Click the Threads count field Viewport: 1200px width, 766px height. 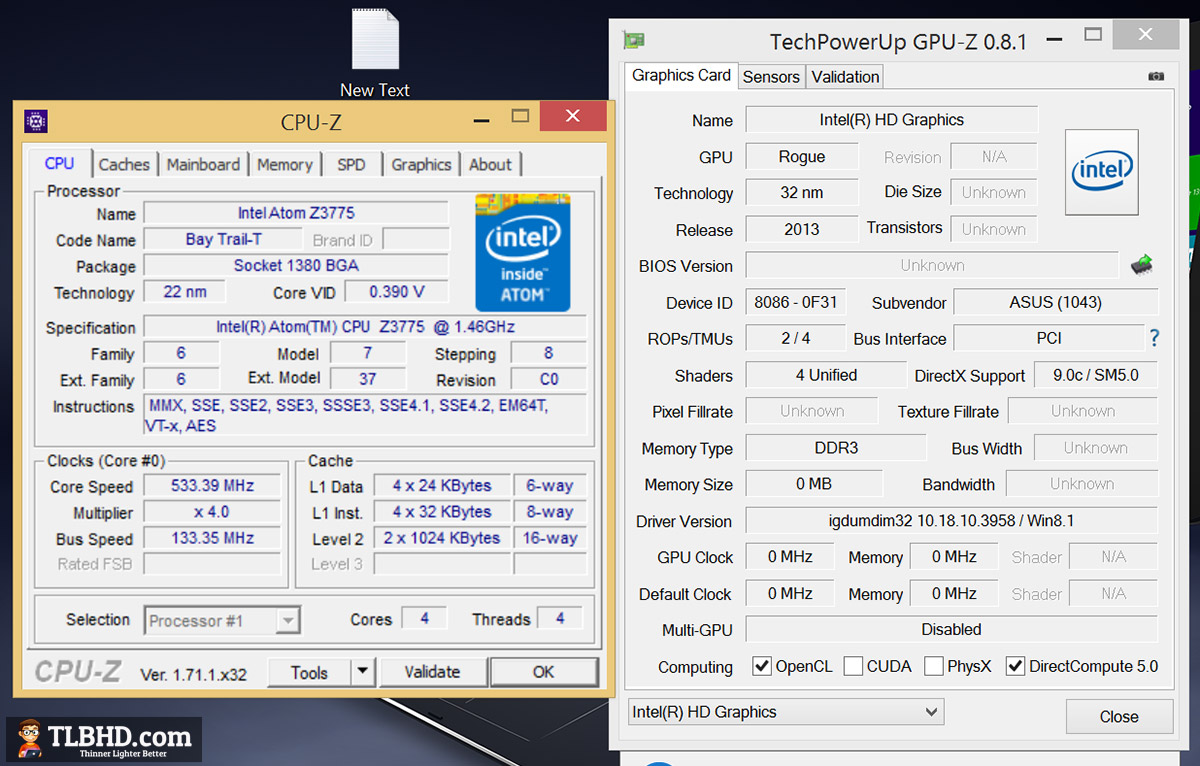coord(560,619)
